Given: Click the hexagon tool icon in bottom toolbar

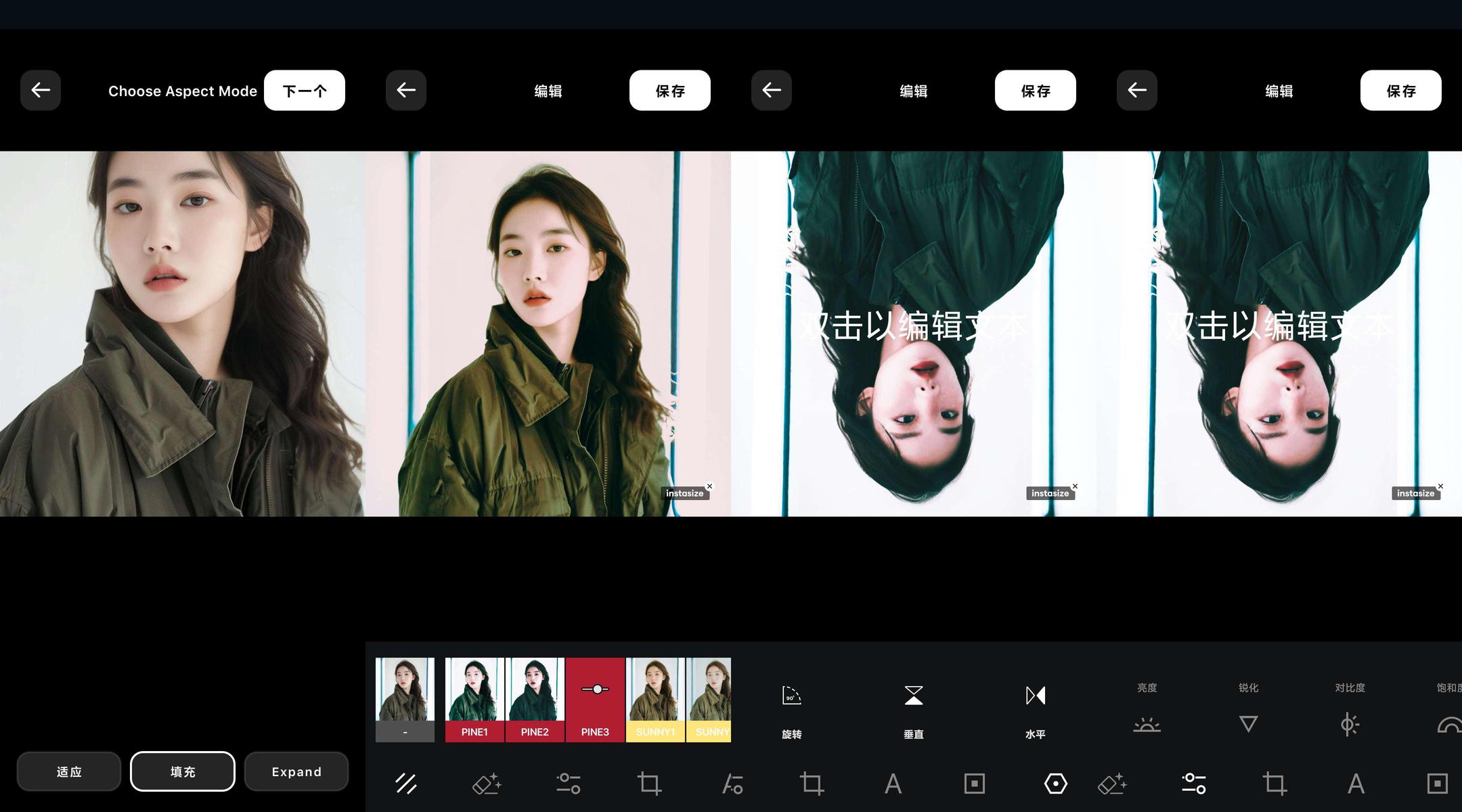Looking at the screenshot, I should [1055, 784].
